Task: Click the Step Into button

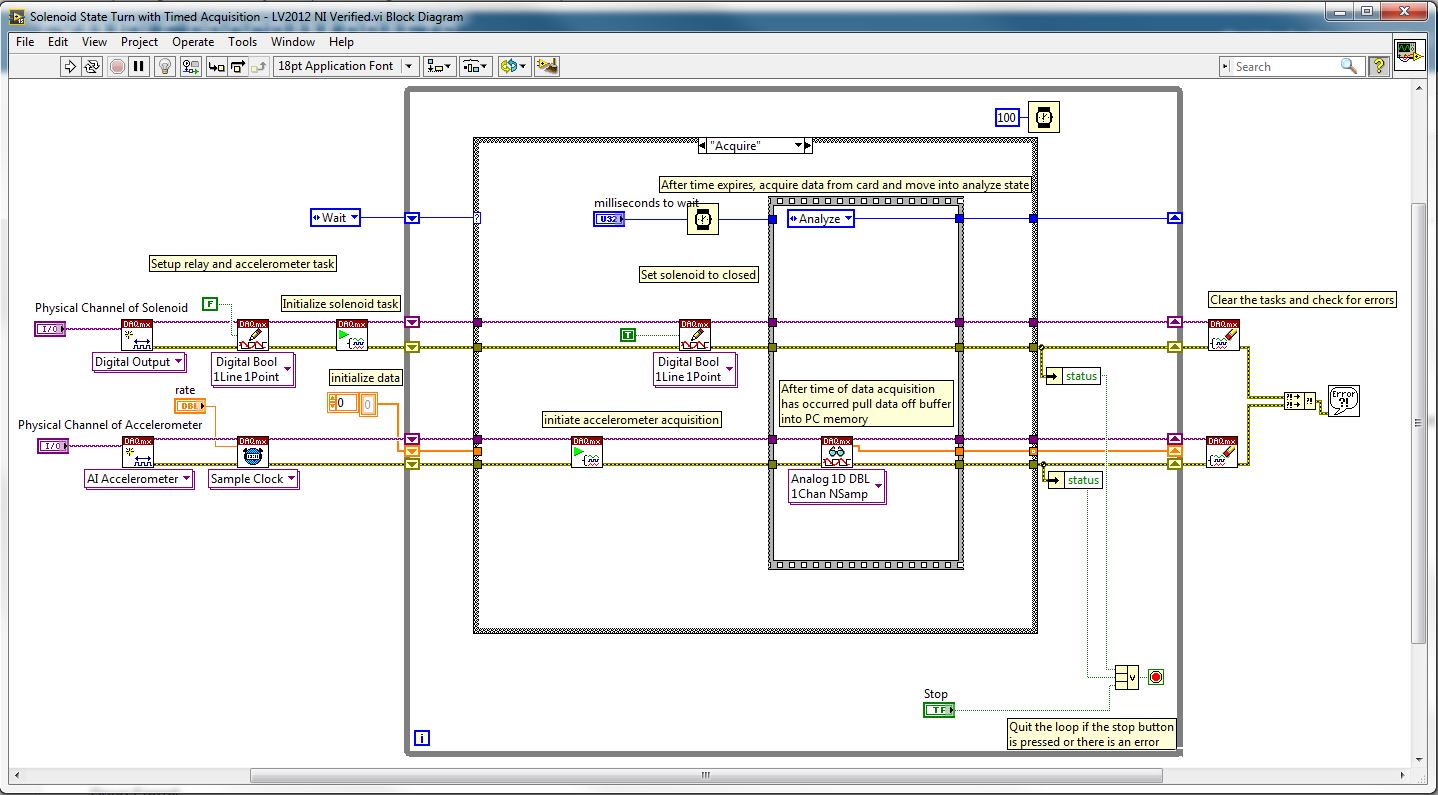Action: [216, 66]
